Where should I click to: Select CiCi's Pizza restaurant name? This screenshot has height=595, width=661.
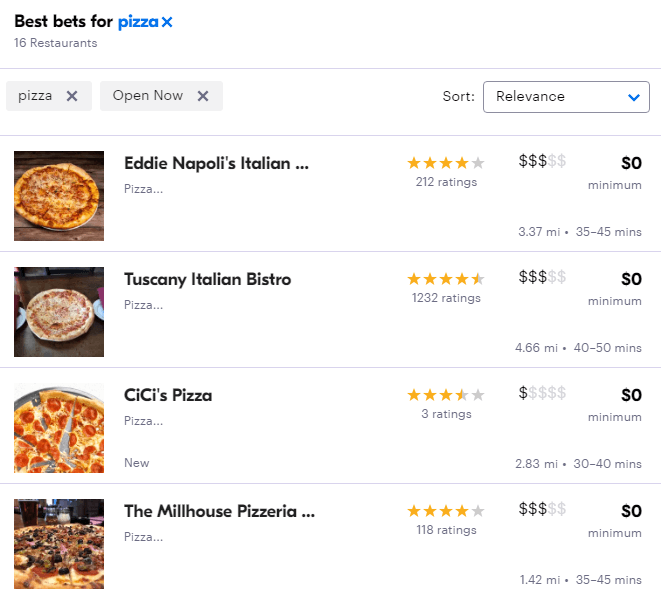click(x=168, y=395)
